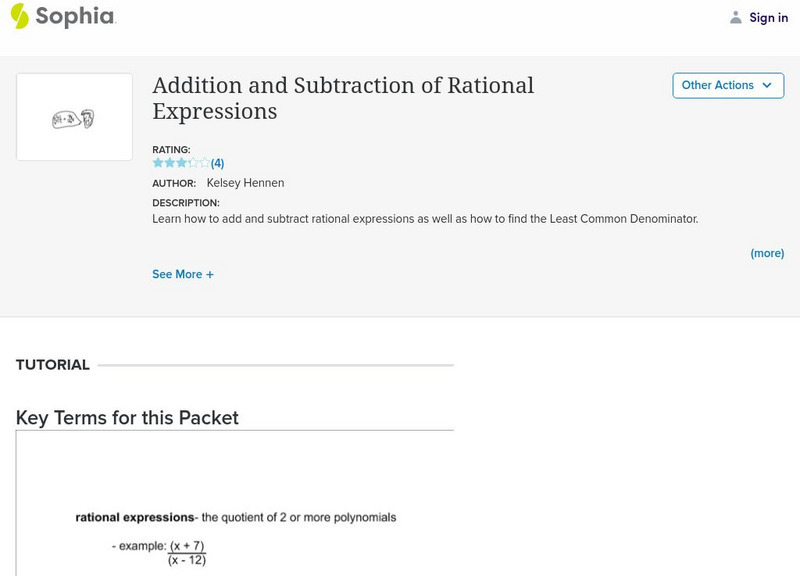The width and height of the screenshot is (800, 576).
Task: Click the Sign in link
Action: coord(768,17)
